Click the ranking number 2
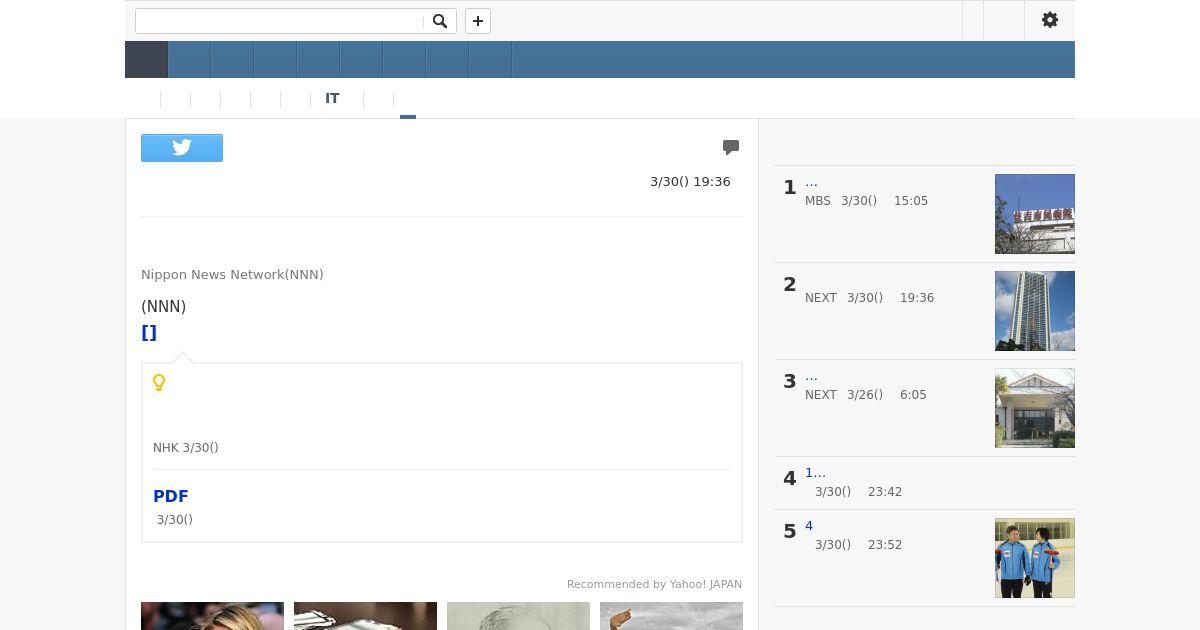1200x630 pixels. click(790, 284)
